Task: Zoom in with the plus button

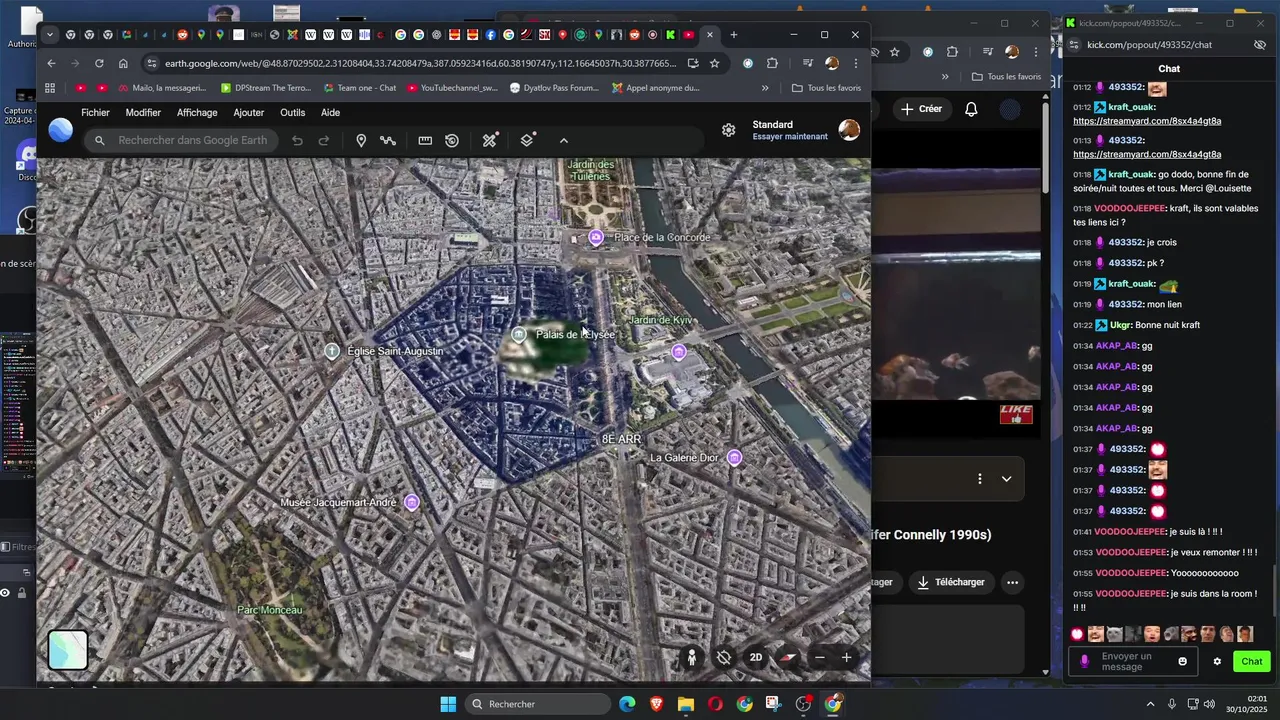Action: click(x=846, y=658)
